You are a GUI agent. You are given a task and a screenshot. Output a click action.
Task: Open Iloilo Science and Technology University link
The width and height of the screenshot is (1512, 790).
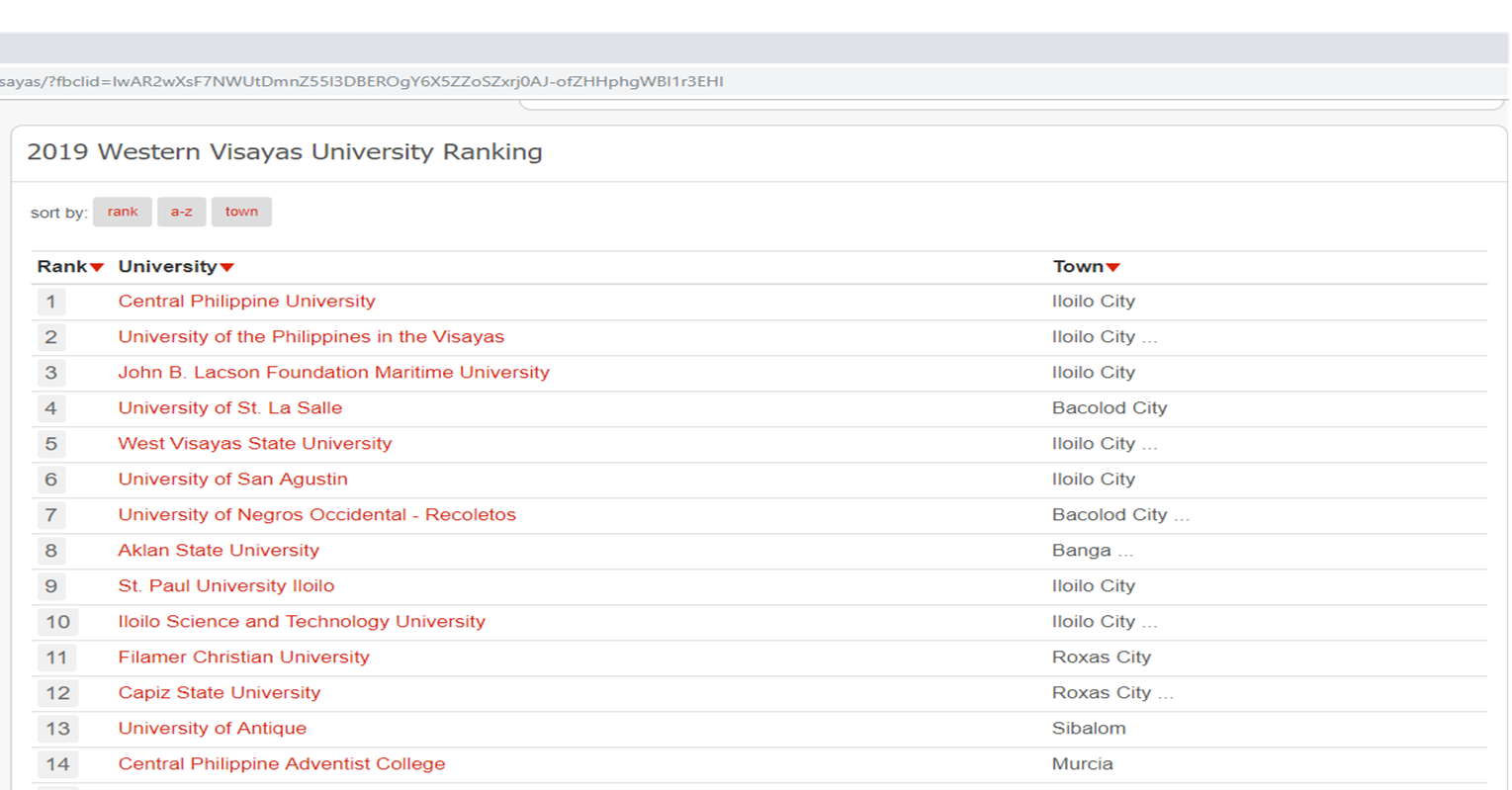(302, 622)
